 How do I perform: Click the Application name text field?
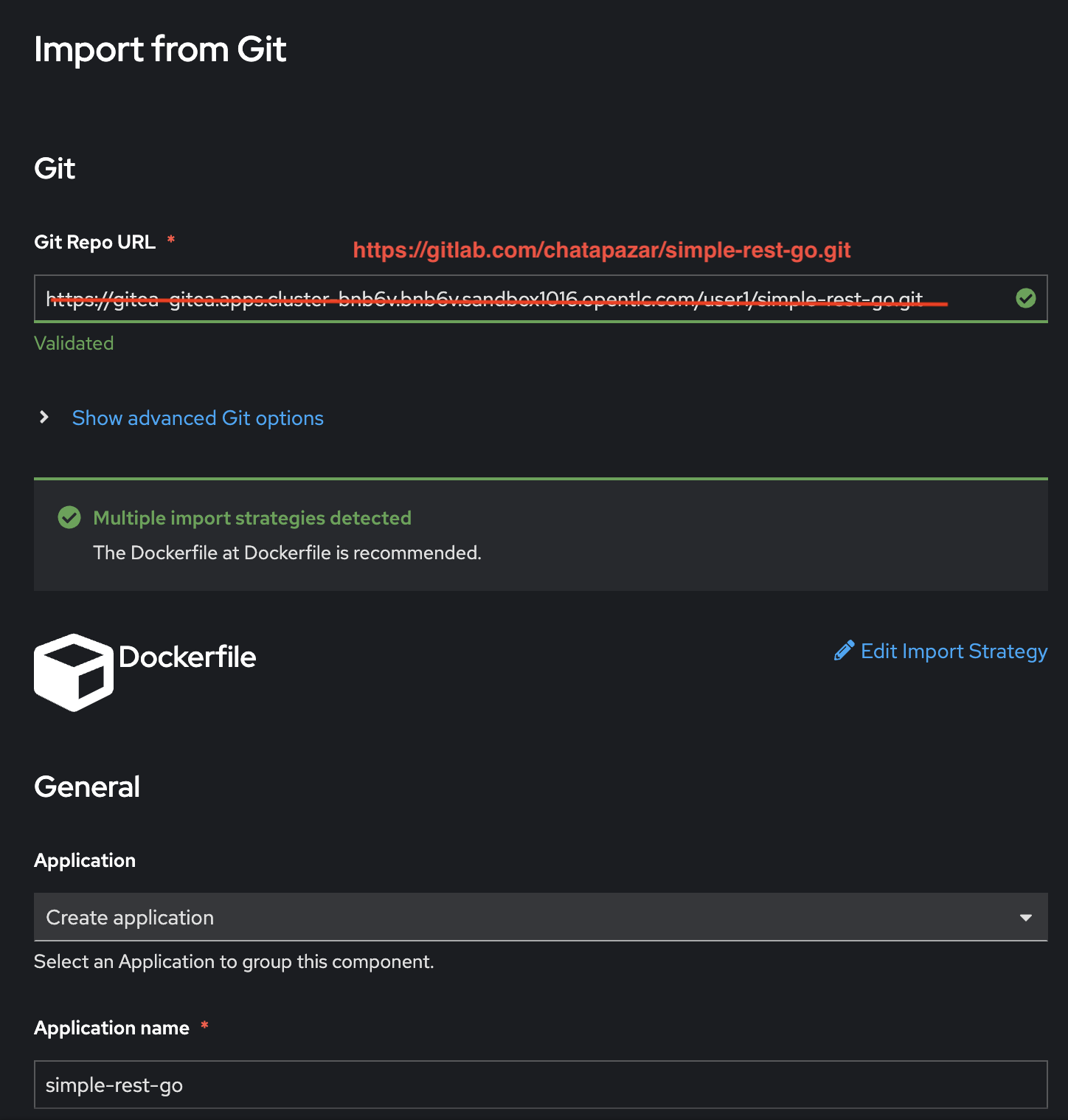click(541, 1085)
